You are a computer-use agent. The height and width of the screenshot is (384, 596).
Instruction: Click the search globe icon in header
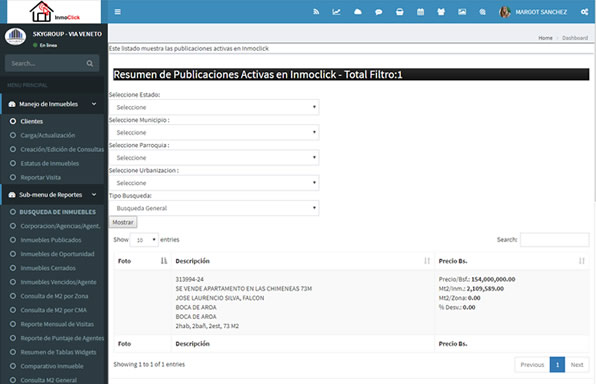482,12
